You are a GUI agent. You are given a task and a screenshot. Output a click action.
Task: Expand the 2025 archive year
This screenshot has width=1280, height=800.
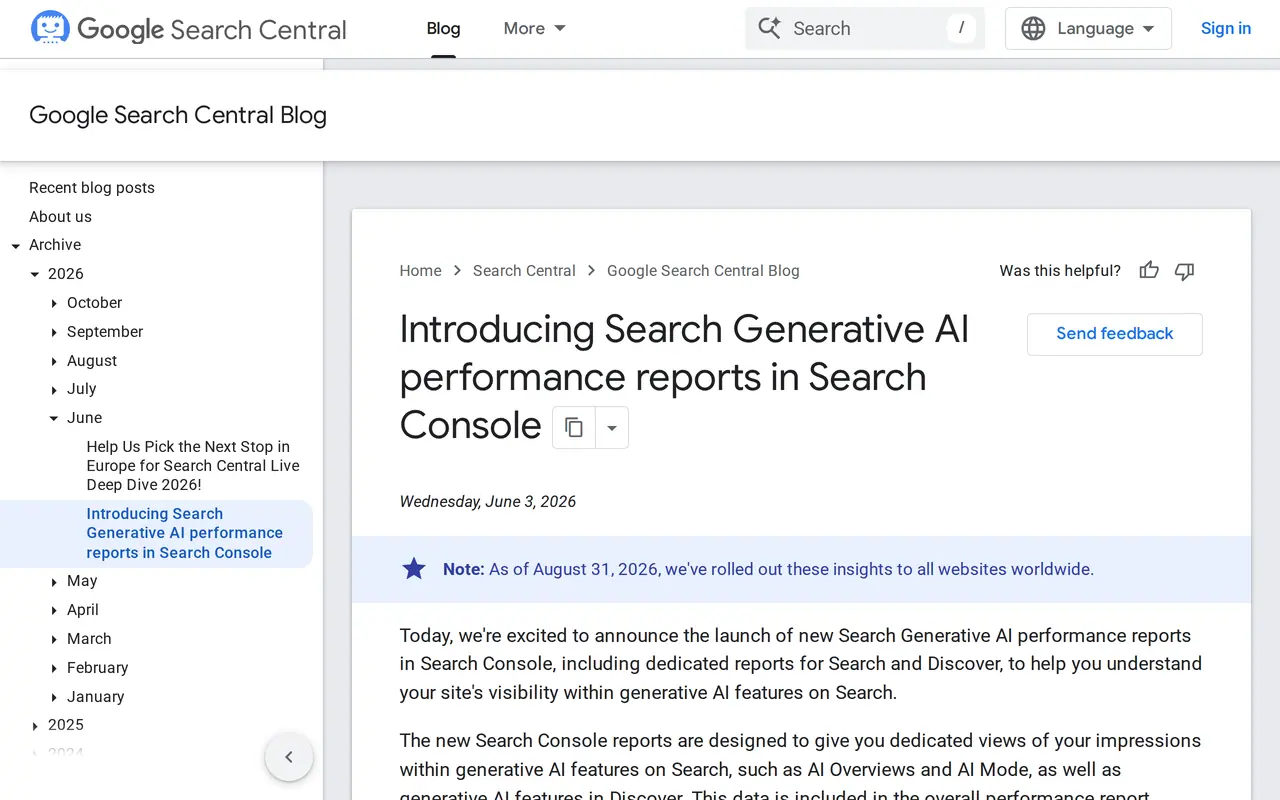click(35, 726)
